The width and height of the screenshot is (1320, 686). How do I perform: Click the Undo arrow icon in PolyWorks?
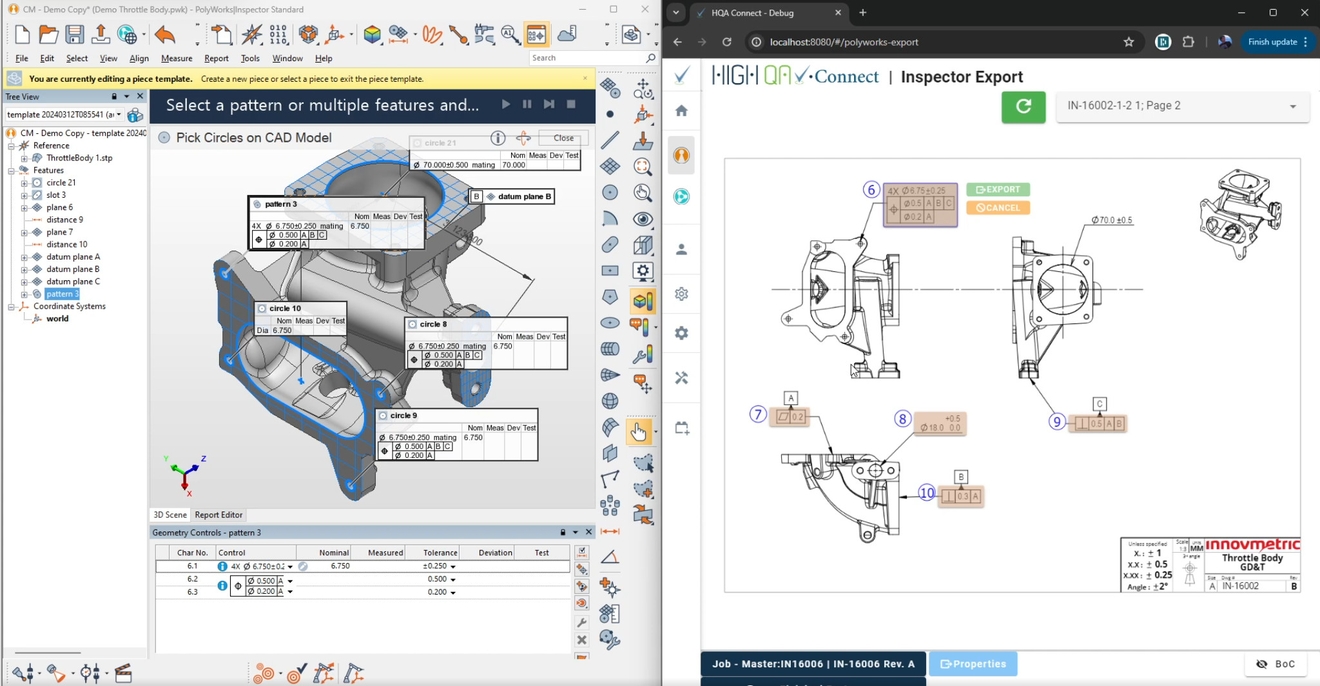(x=166, y=35)
